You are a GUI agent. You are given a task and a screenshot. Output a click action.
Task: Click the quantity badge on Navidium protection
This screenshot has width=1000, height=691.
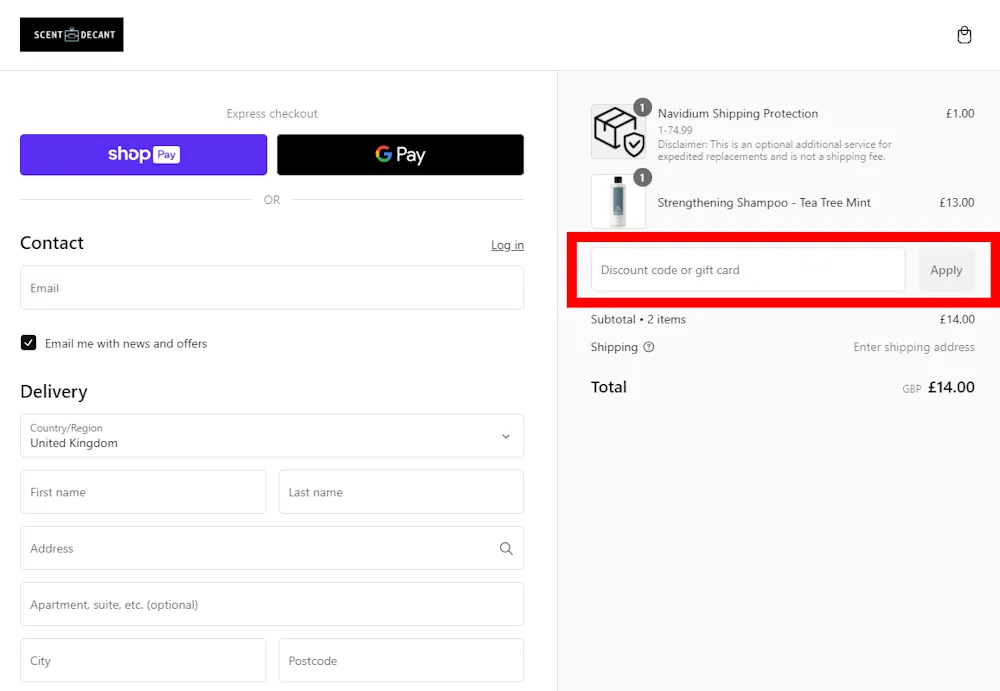click(x=642, y=107)
